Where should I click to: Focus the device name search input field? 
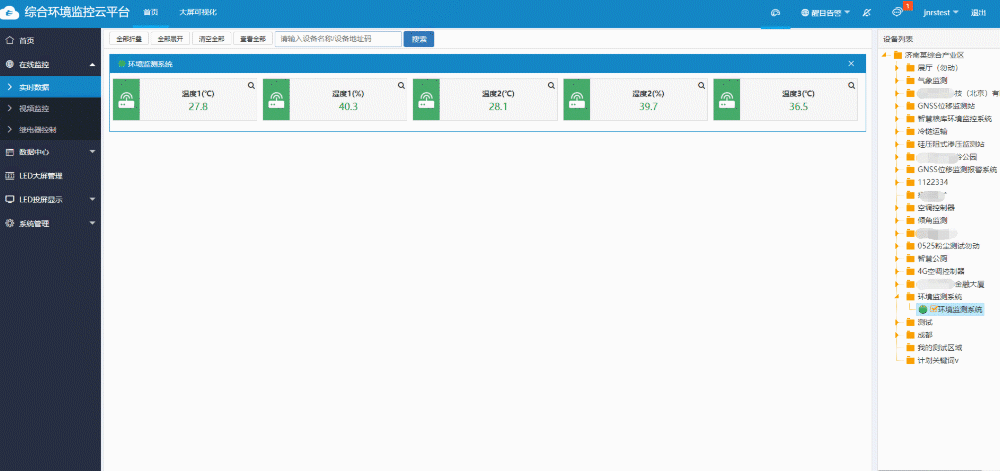[x=339, y=39]
